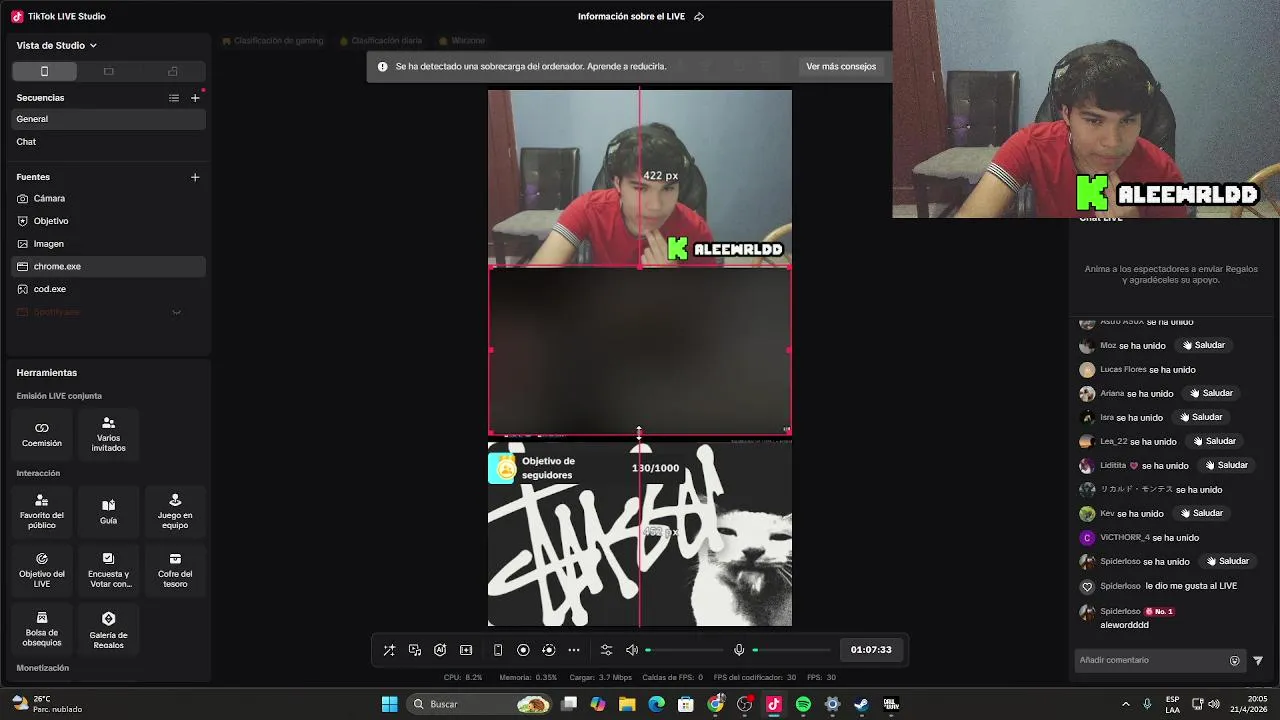Open the Cofre del tesoro tool
This screenshot has height=720, width=1280.
tap(175, 570)
